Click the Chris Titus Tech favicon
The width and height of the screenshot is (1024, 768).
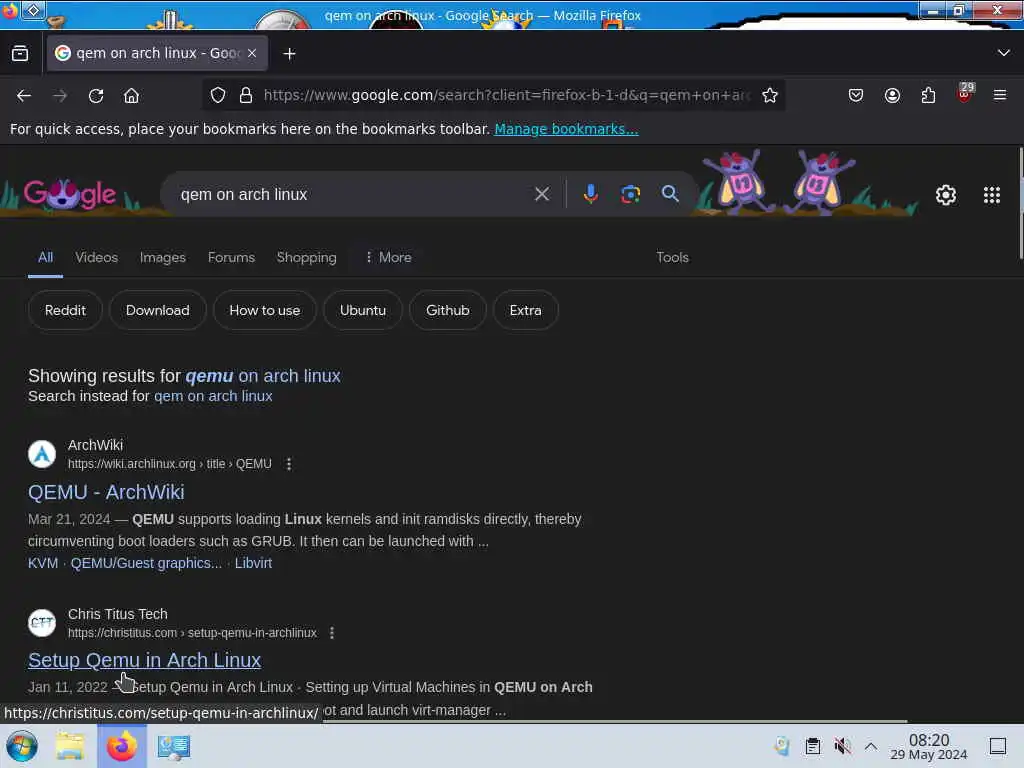coord(42,622)
